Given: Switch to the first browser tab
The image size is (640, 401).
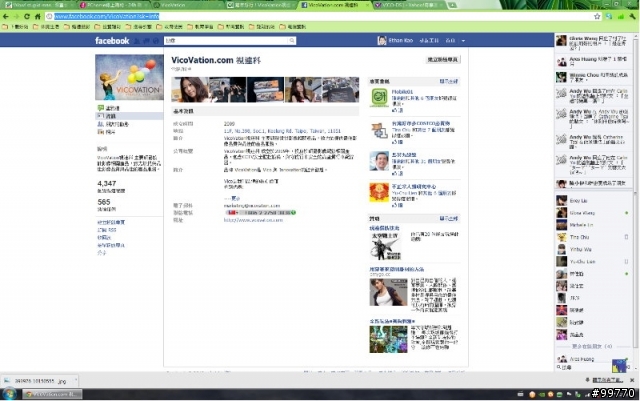Looking at the screenshot, I should (39, 5).
